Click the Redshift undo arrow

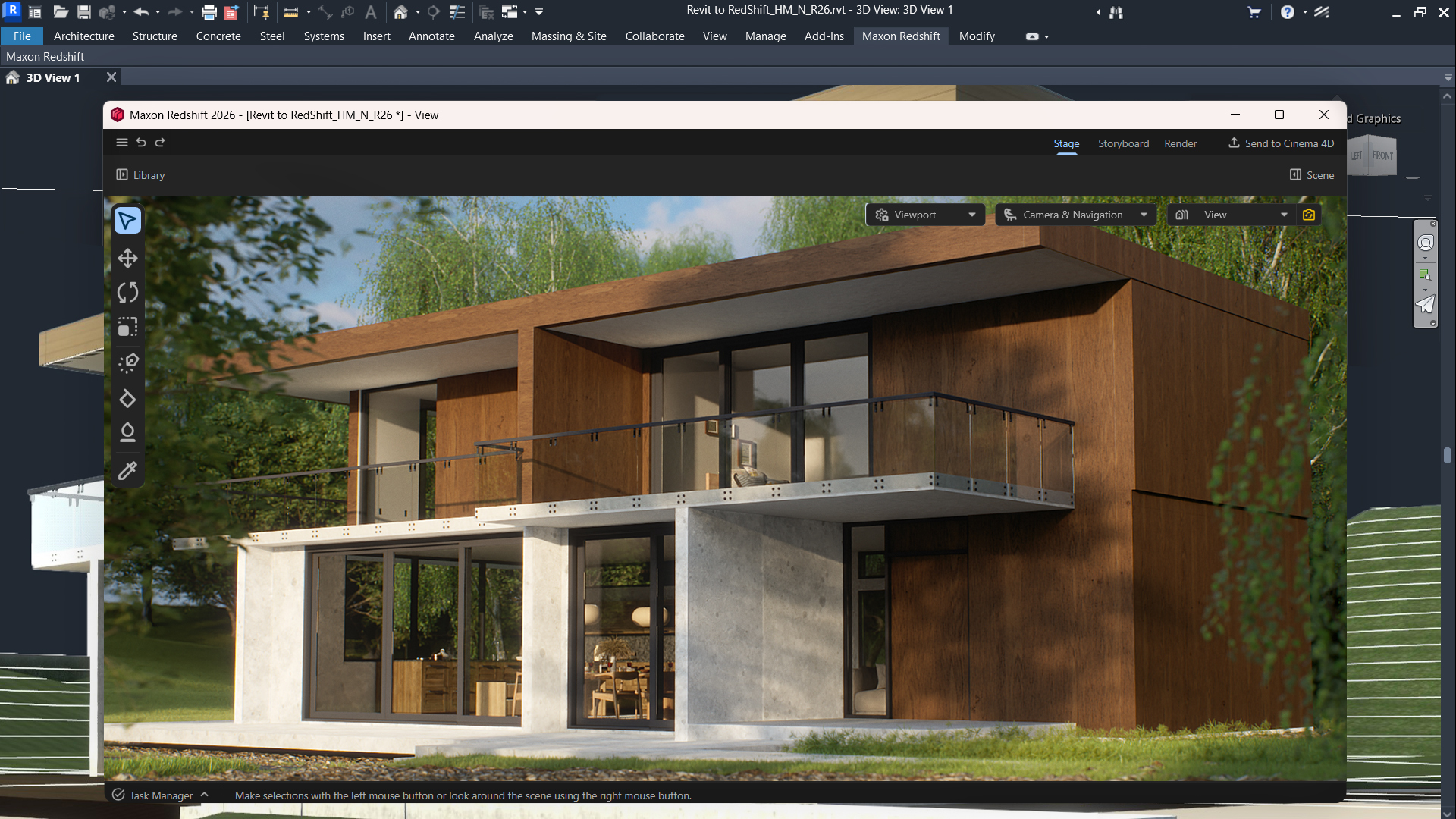141,143
